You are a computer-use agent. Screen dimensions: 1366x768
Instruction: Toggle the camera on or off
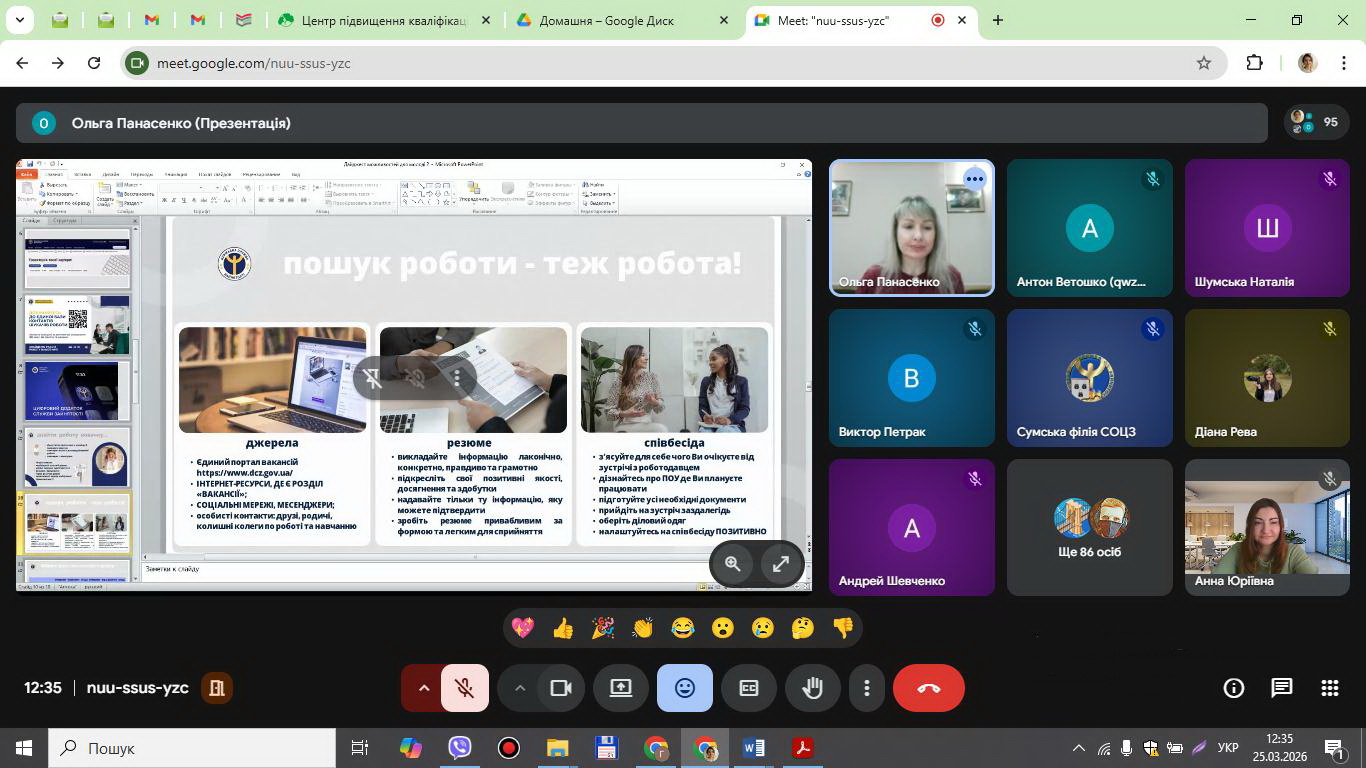[561, 688]
